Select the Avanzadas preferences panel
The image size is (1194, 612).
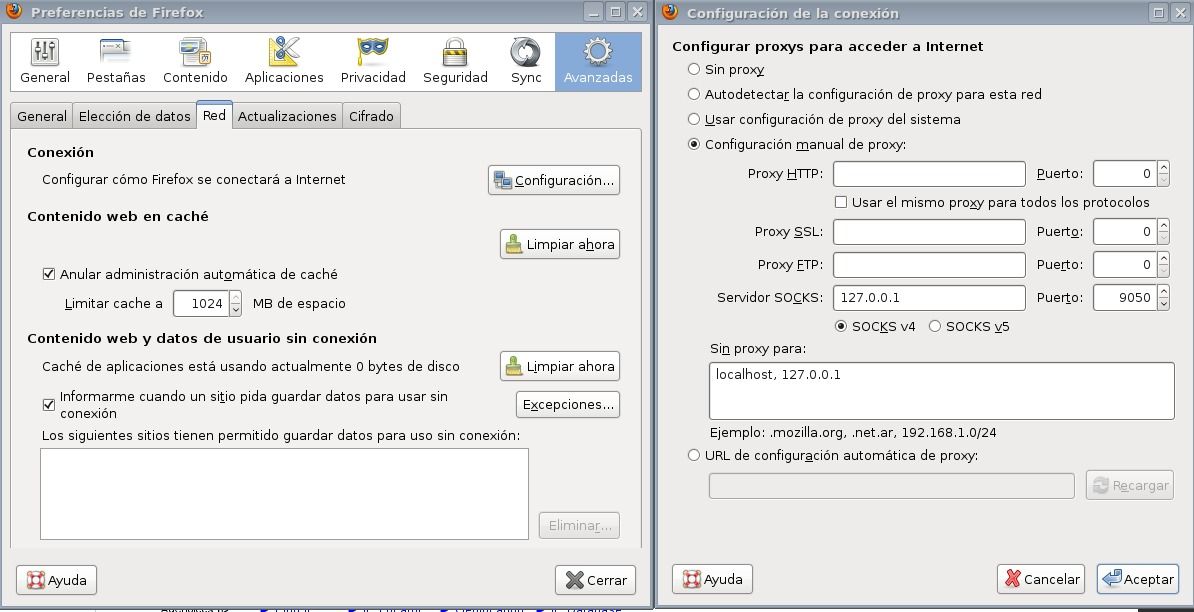(x=598, y=61)
